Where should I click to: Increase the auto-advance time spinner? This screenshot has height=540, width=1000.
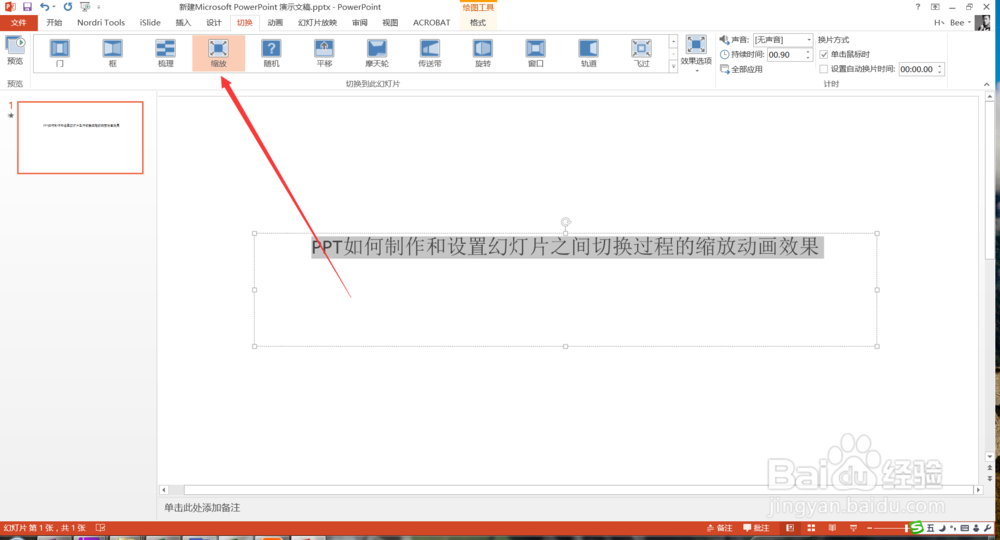[940, 66]
